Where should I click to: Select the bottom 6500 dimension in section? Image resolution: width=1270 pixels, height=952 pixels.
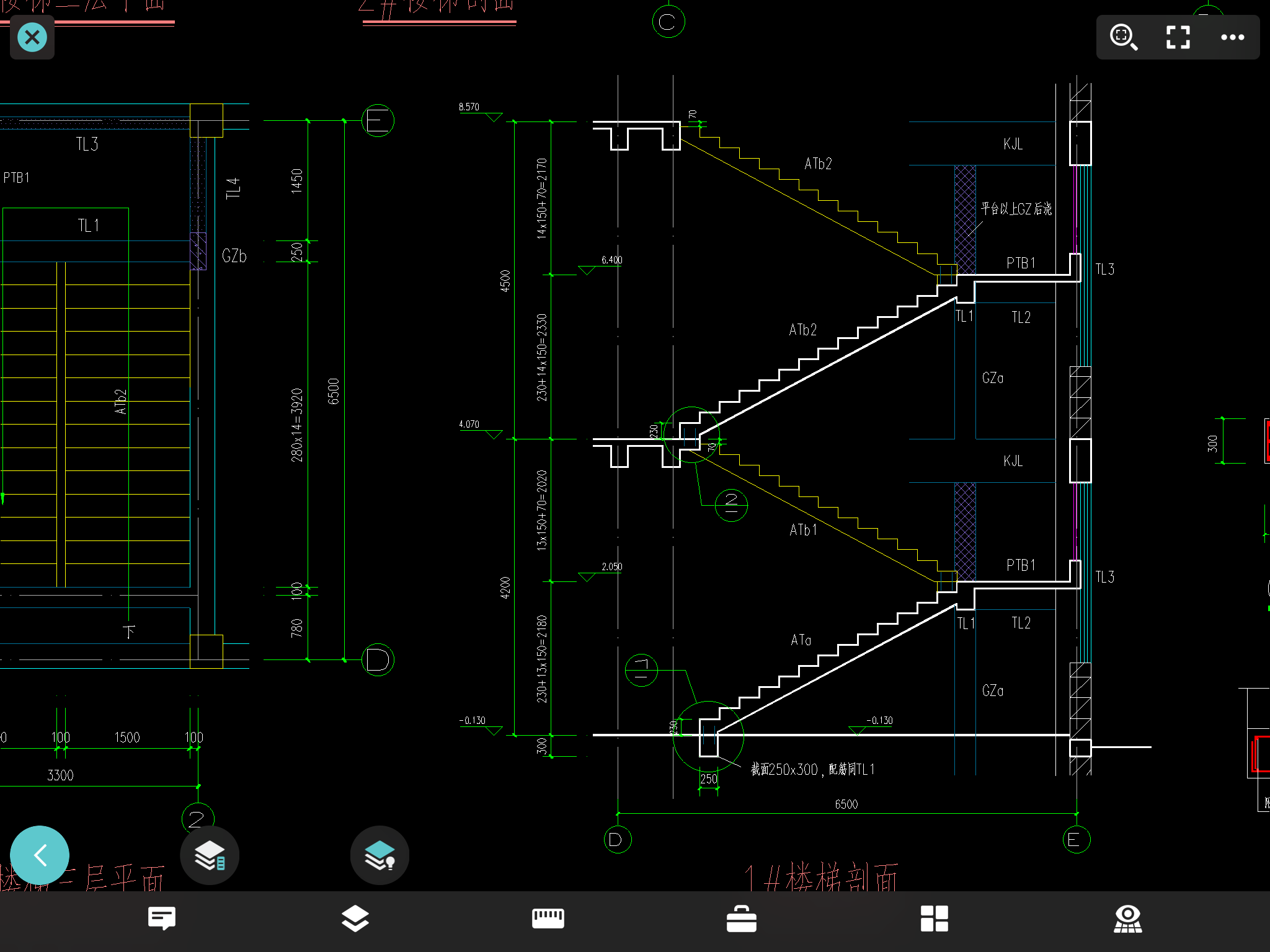846,804
